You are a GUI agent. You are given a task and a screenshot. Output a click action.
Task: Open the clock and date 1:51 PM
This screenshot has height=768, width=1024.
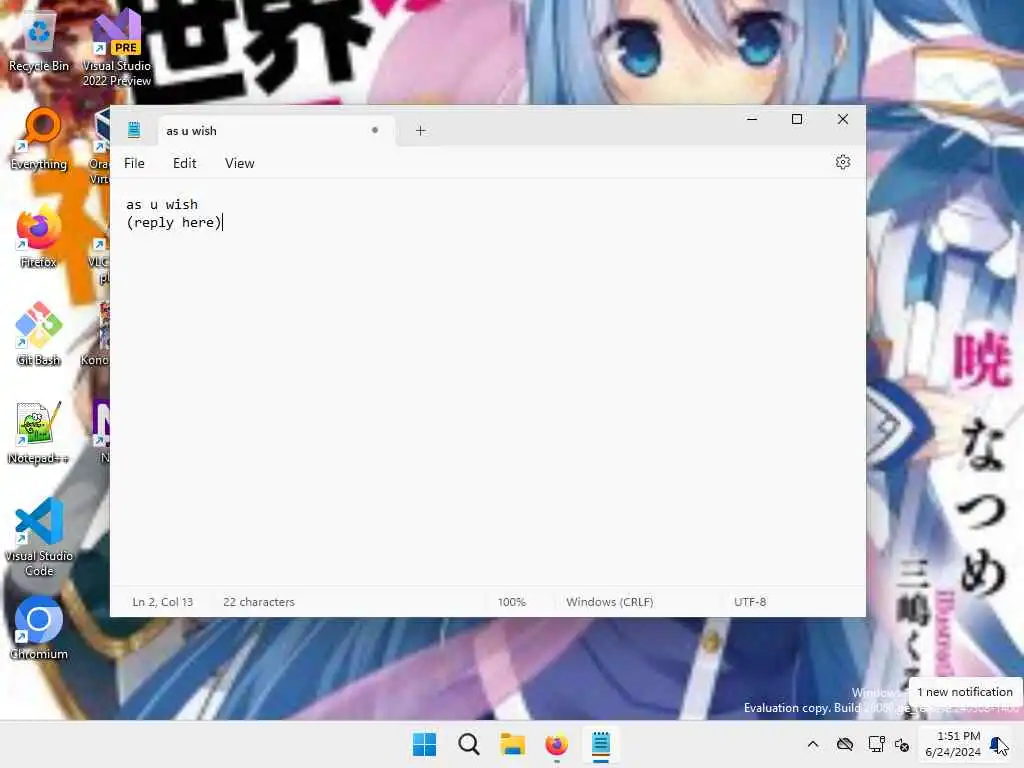click(x=953, y=744)
